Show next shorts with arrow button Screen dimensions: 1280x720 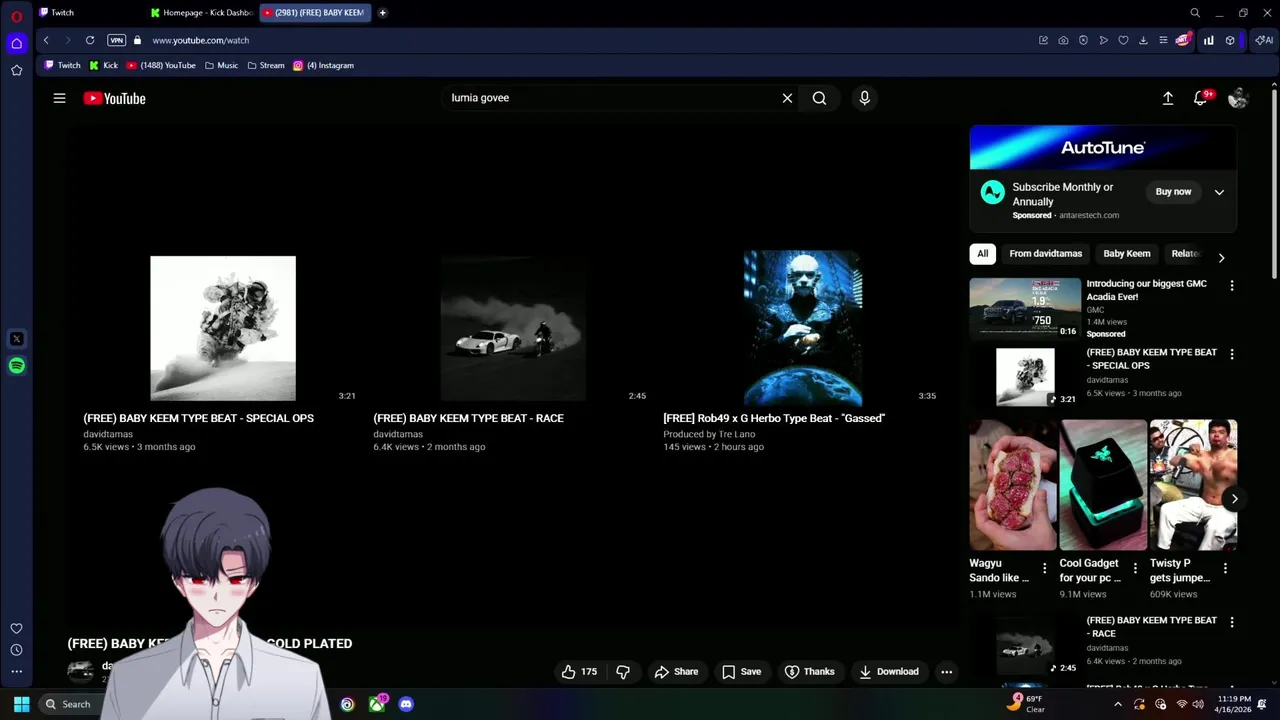[x=1234, y=498]
